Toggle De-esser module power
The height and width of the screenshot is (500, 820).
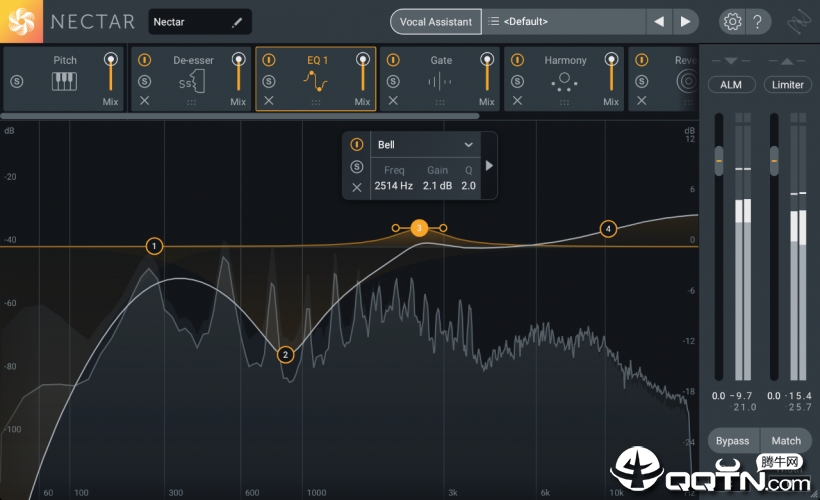point(145,60)
